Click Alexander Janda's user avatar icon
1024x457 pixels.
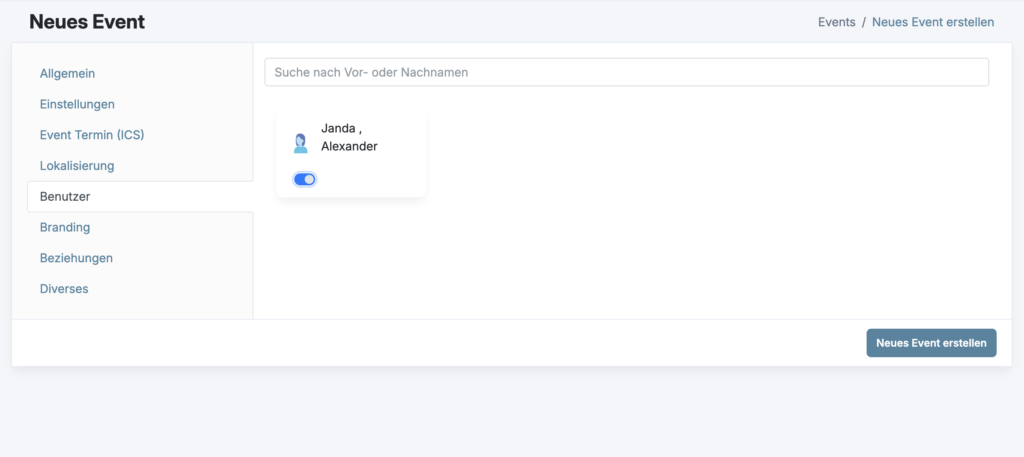(300, 144)
